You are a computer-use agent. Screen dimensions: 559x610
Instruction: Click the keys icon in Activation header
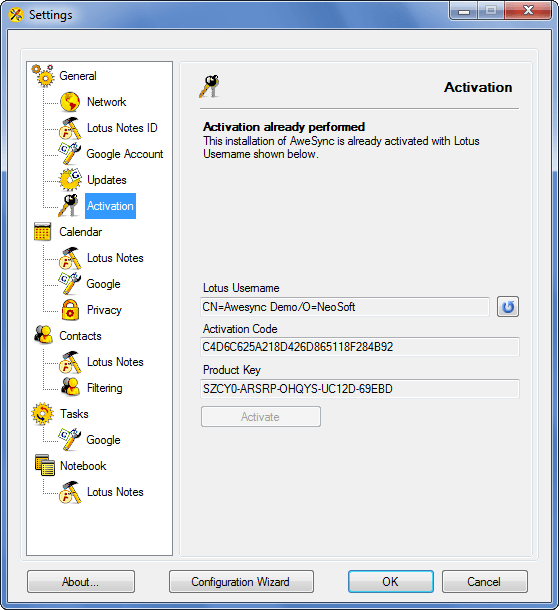point(209,86)
